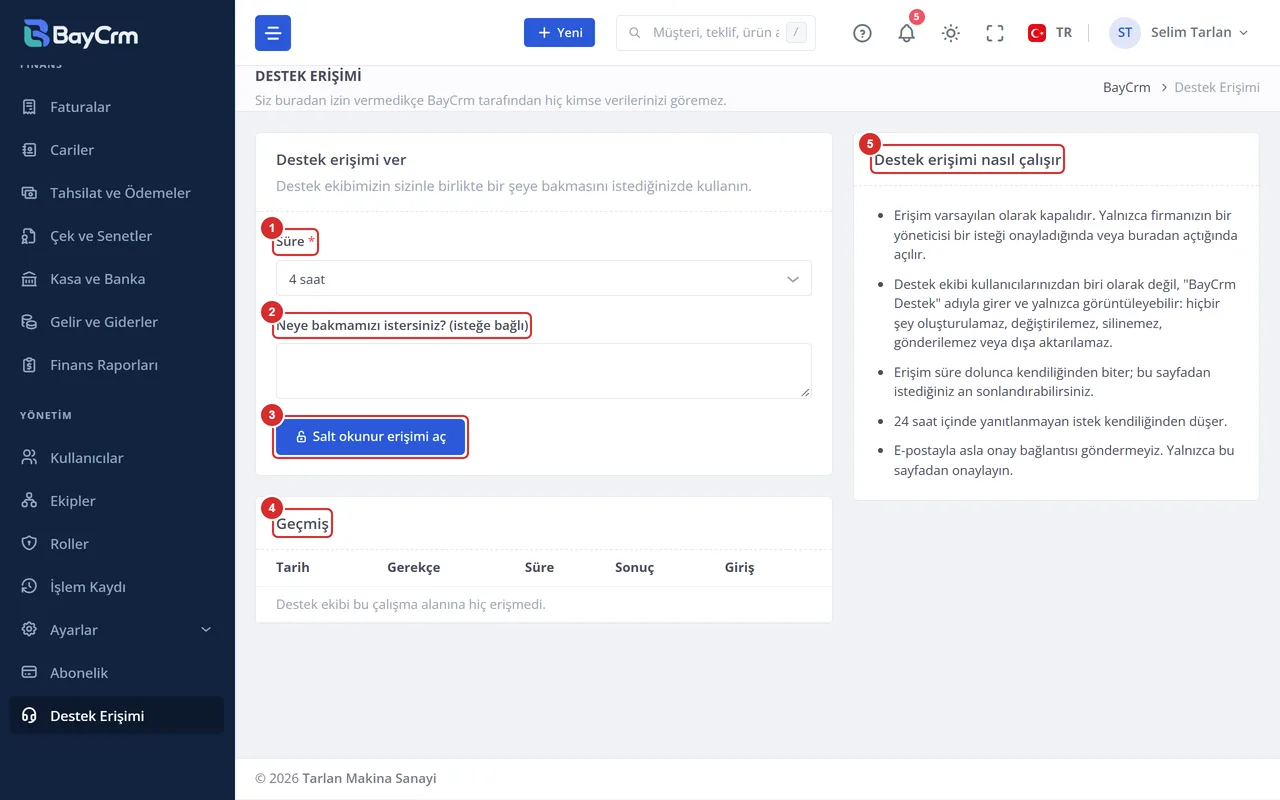The height and width of the screenshot is (800, 1280).
Task: Click Kasa ve Banka icon
Action: click(x=30, y=279)
